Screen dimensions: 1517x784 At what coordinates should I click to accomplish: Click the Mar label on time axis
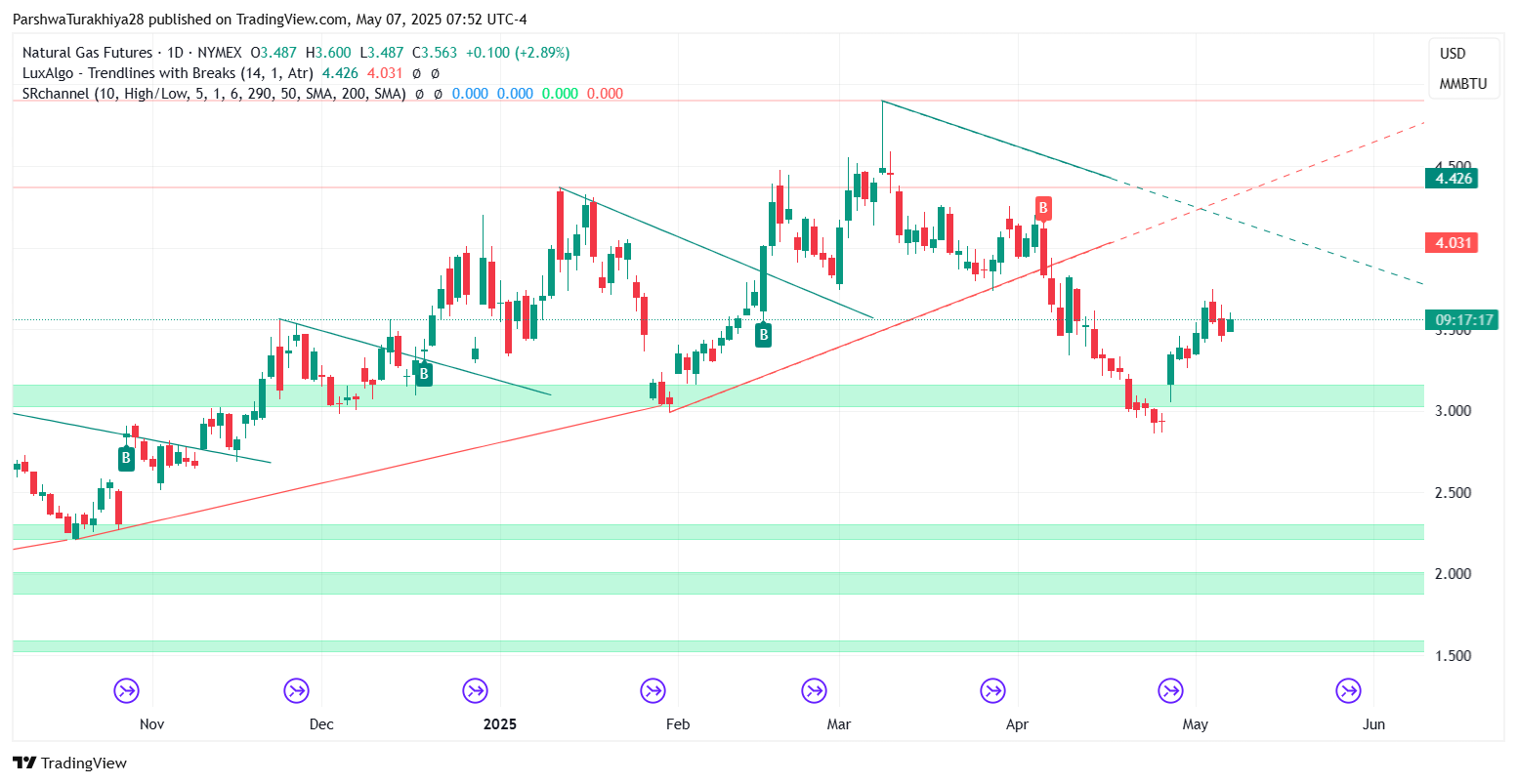tap(838, 724)
